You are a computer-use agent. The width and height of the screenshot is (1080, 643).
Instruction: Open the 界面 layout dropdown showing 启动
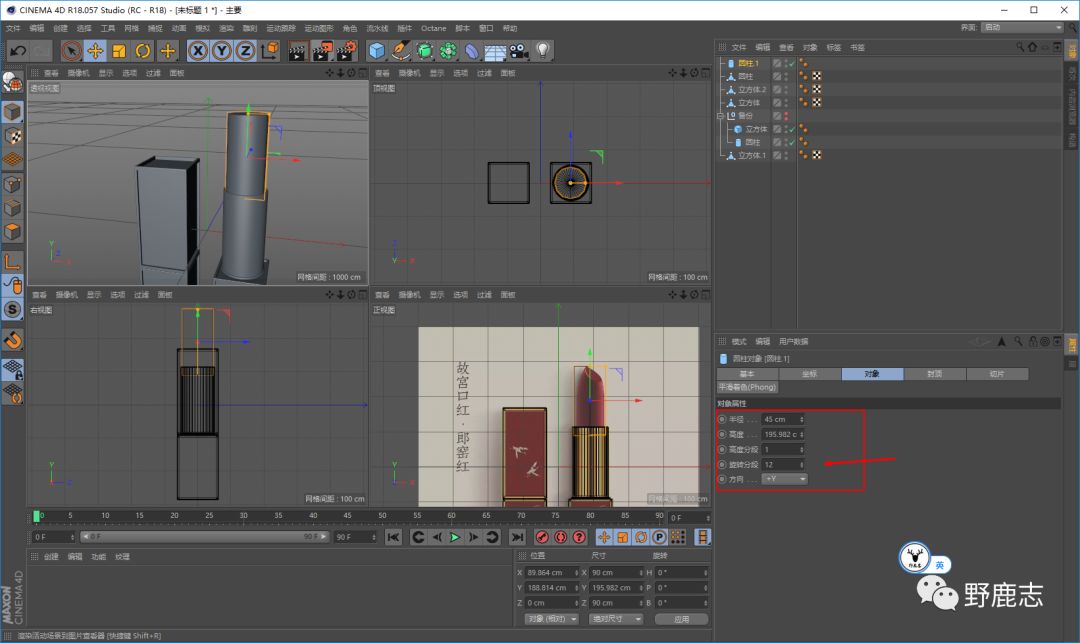tap(1021, 27)
